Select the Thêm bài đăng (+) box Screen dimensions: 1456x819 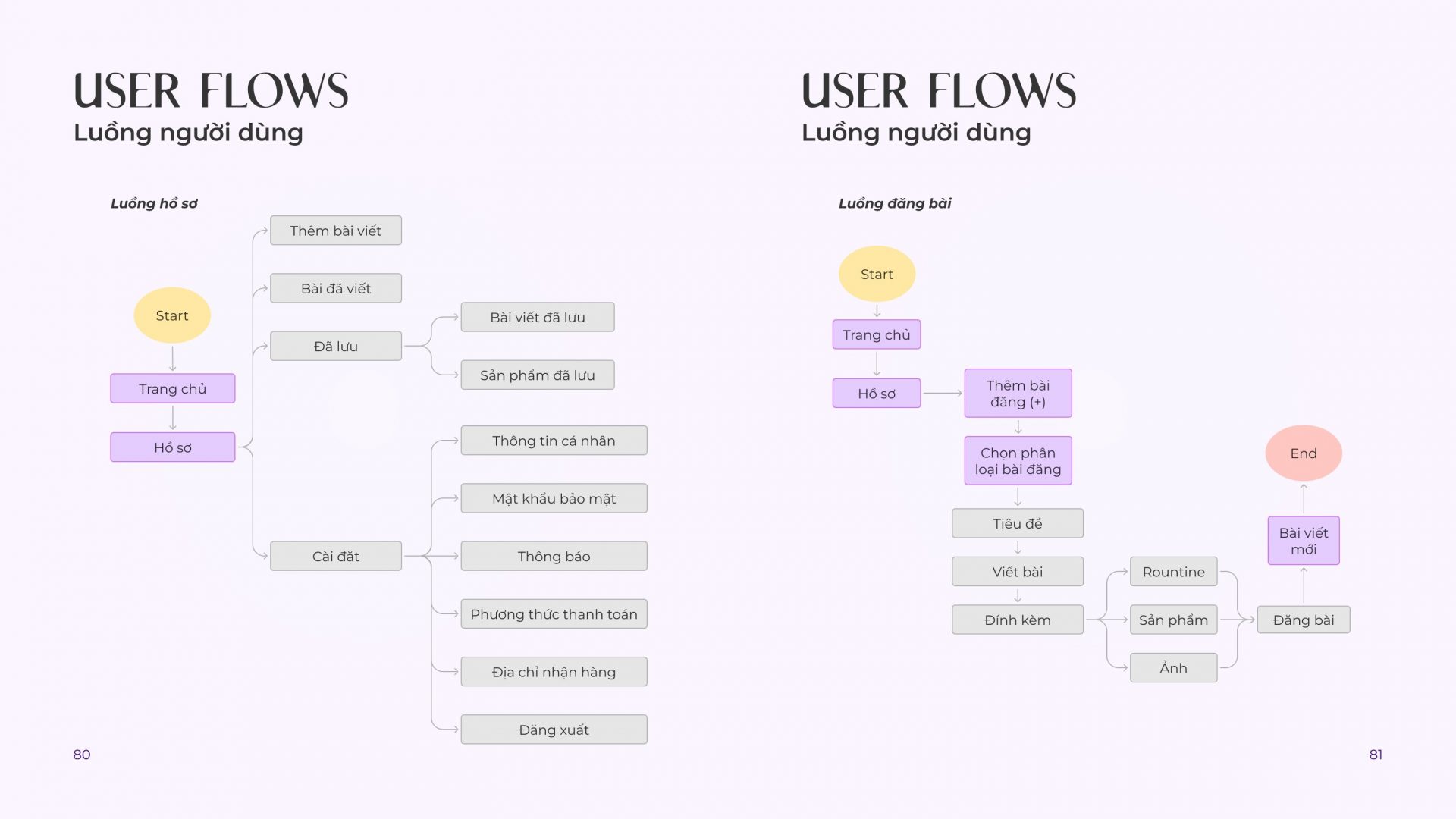click(1018, 393)
